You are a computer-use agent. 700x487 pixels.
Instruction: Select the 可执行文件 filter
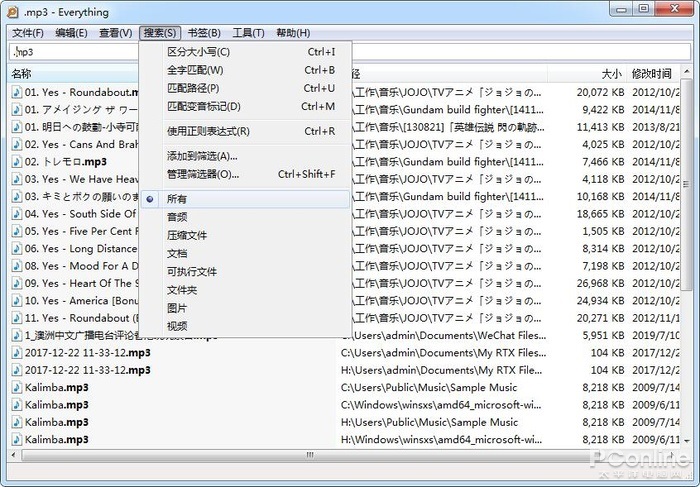click(x=246, y=272)
